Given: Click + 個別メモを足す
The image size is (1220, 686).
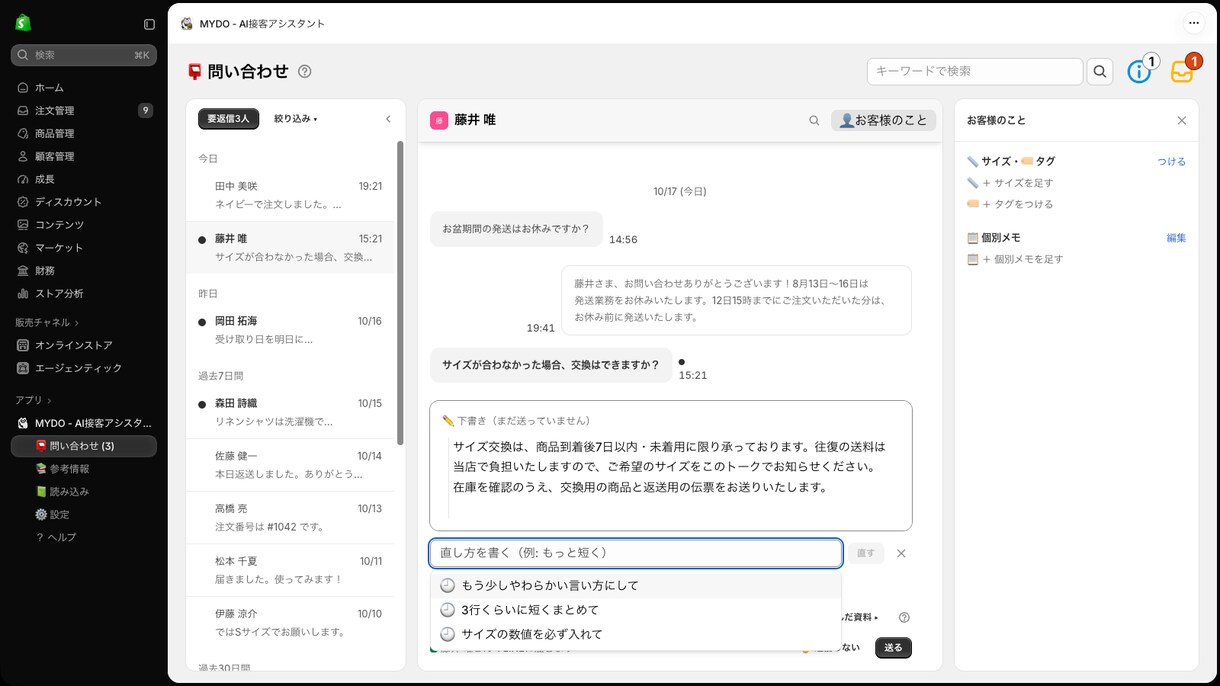Looking at the screenshot, I should [x=1015, y=259].
